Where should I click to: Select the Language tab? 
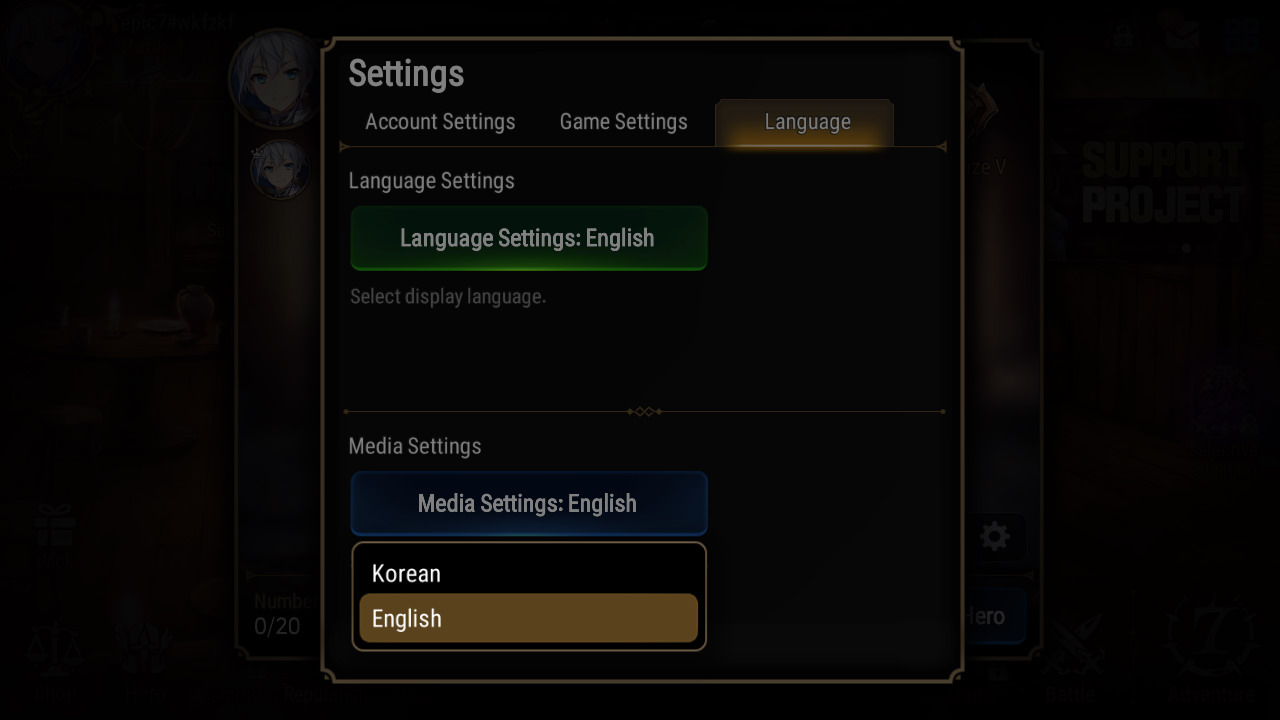pyautogui.click(x=807, y=122)
